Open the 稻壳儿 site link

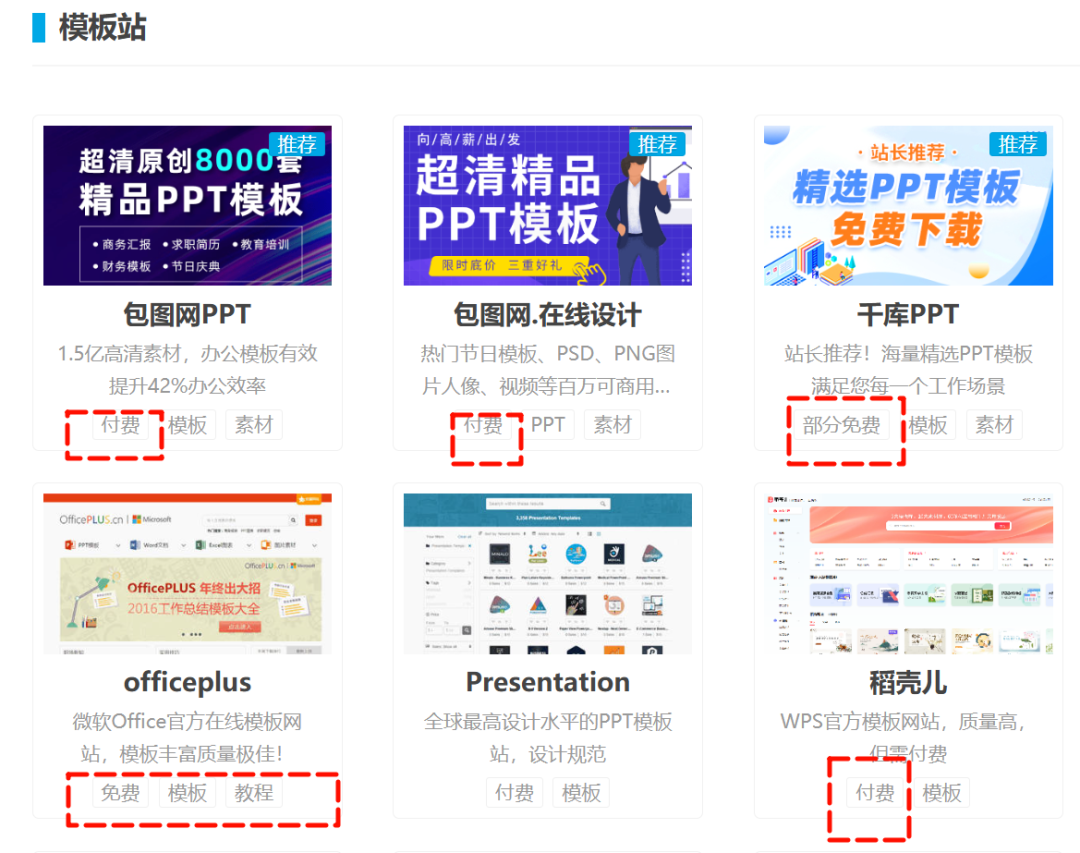(x=908, y=682)
